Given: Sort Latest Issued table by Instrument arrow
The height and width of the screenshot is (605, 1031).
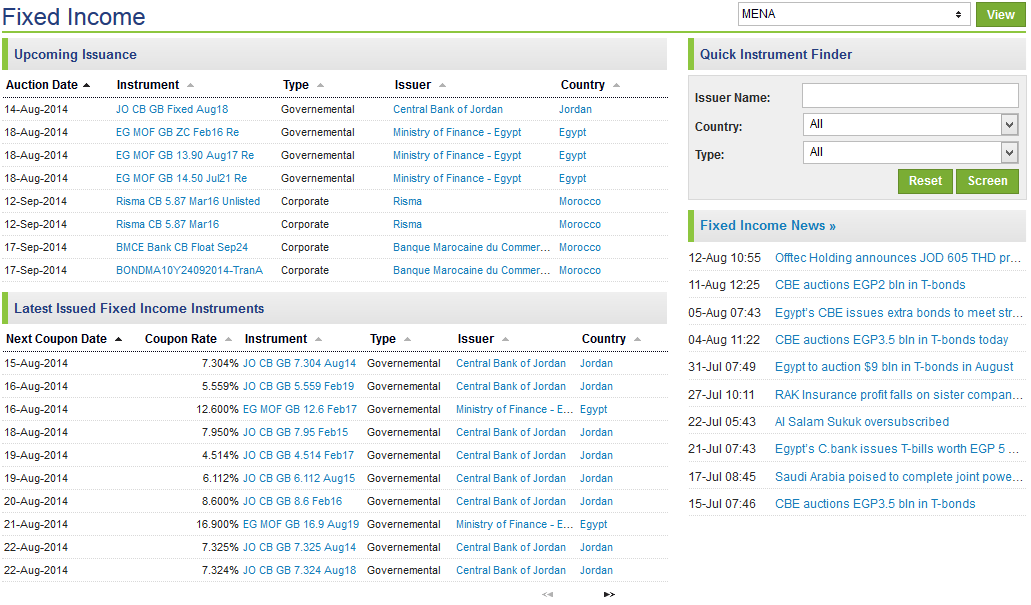Looking at the screenshot, I should 318,339.
